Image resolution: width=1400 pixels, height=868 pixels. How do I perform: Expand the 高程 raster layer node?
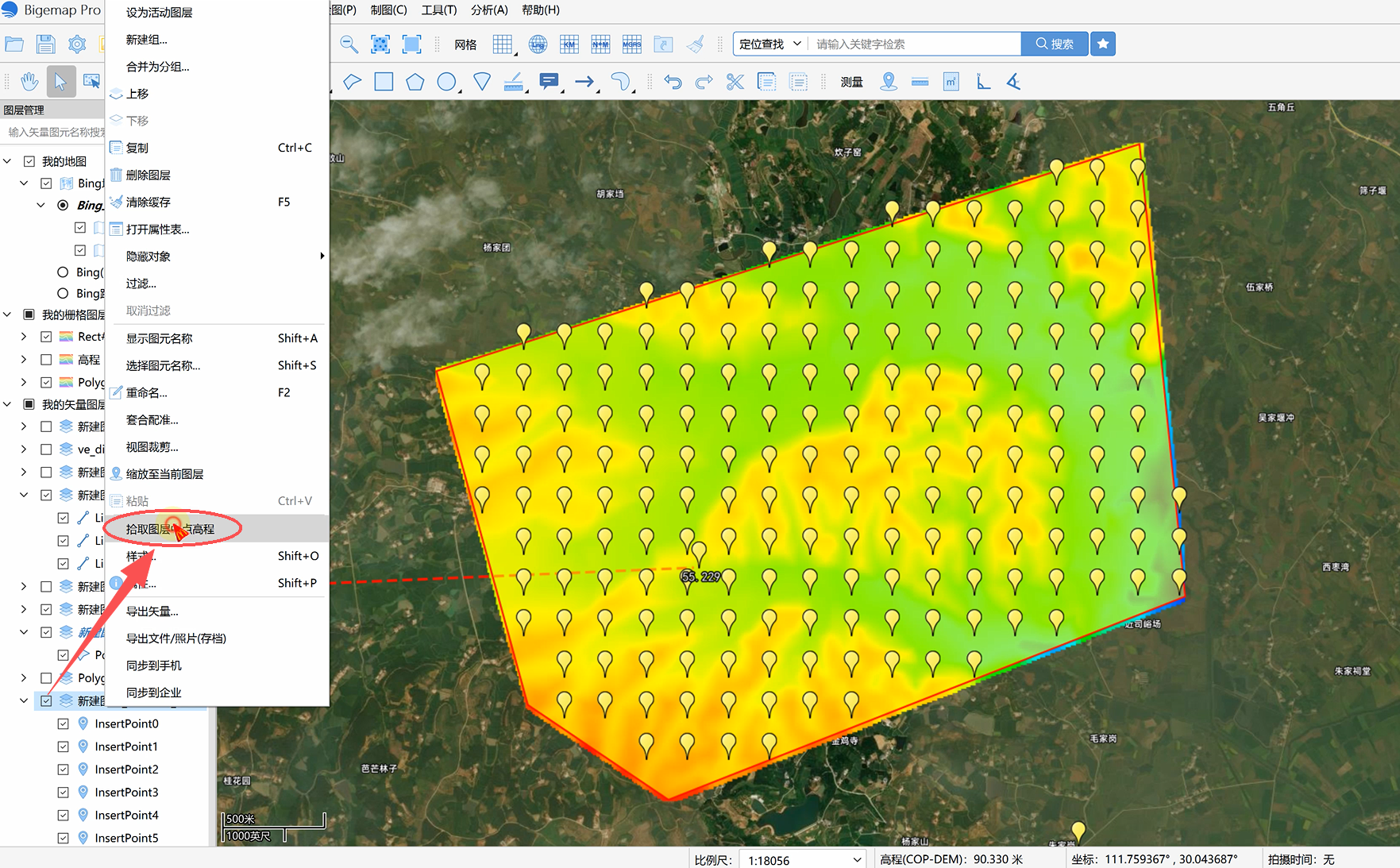click(24, 360)
